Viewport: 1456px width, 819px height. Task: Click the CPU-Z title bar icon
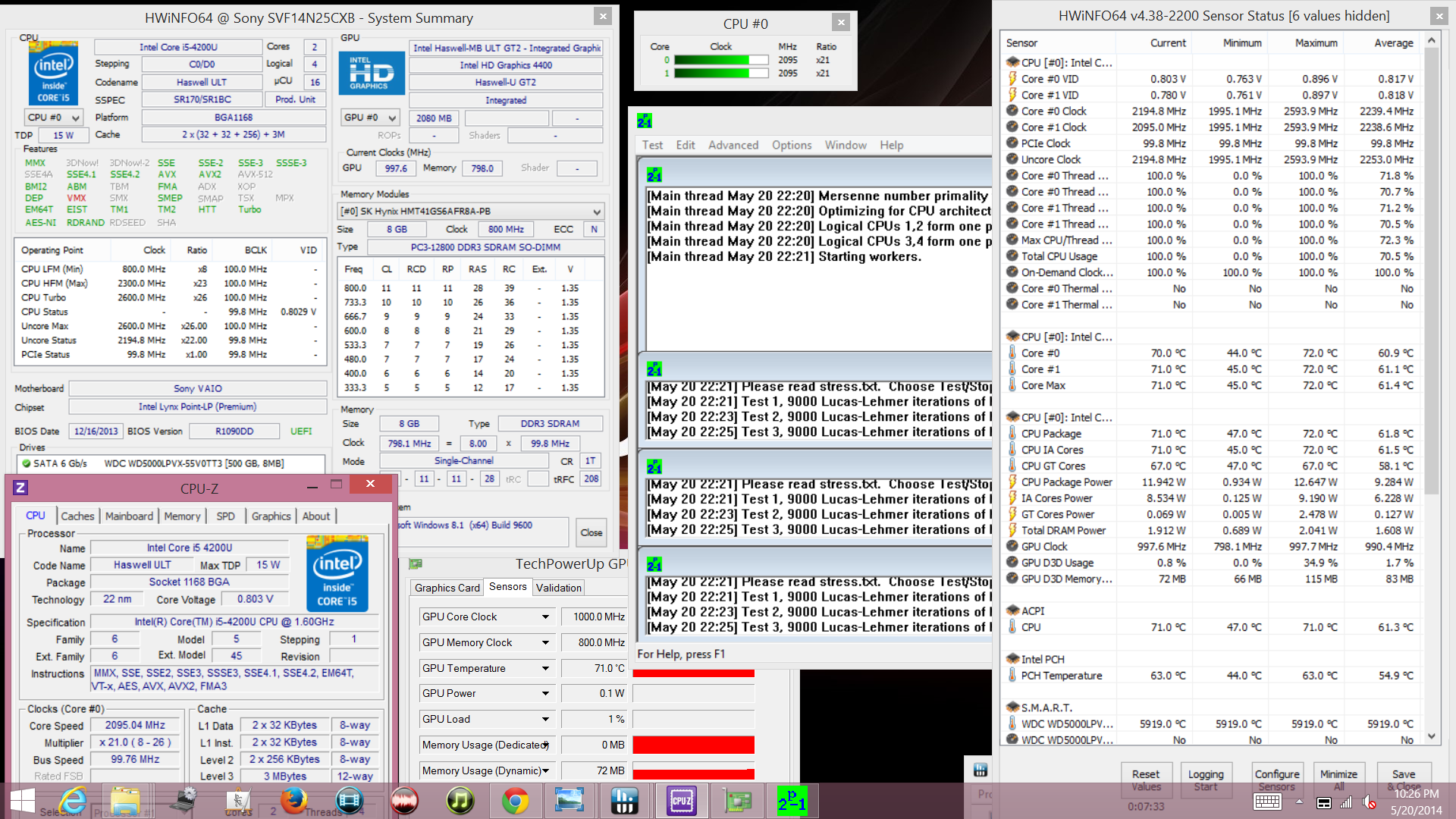point(20,488)
